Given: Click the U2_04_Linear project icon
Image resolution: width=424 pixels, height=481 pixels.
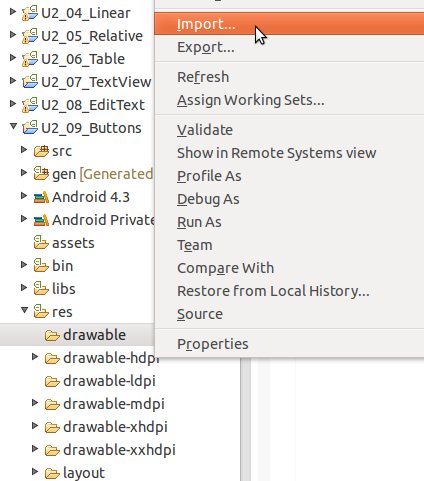Looking at the screenshot, I should (x=30, y=13).
